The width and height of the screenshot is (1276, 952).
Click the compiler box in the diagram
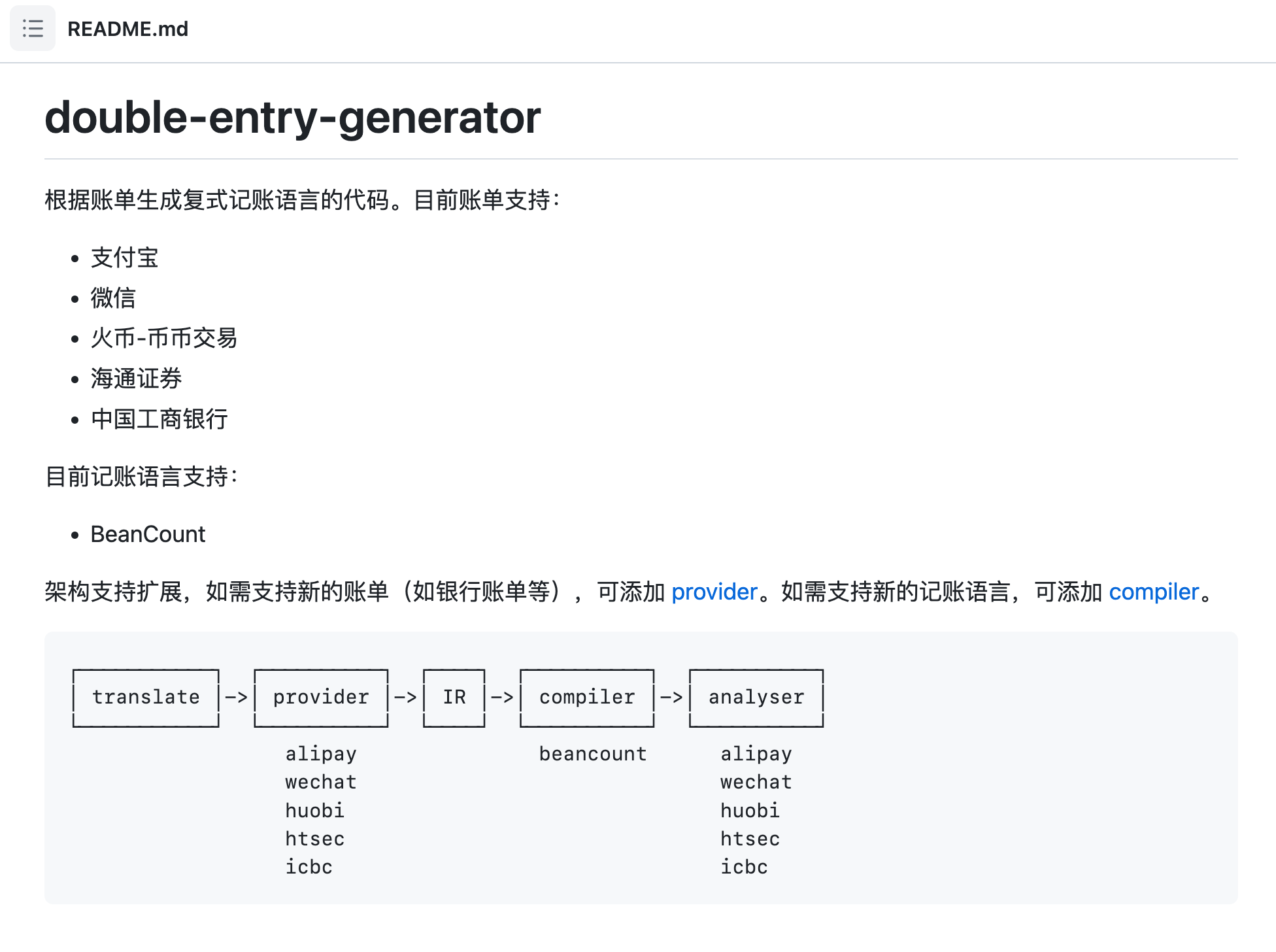point(586,697)
